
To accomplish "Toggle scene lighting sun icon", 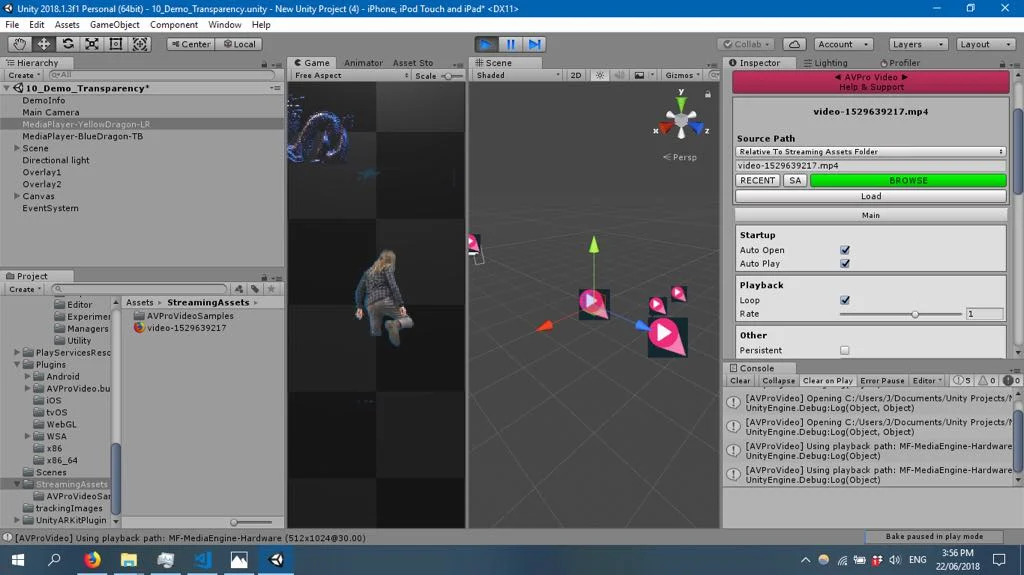I will (x=600, y=75).
